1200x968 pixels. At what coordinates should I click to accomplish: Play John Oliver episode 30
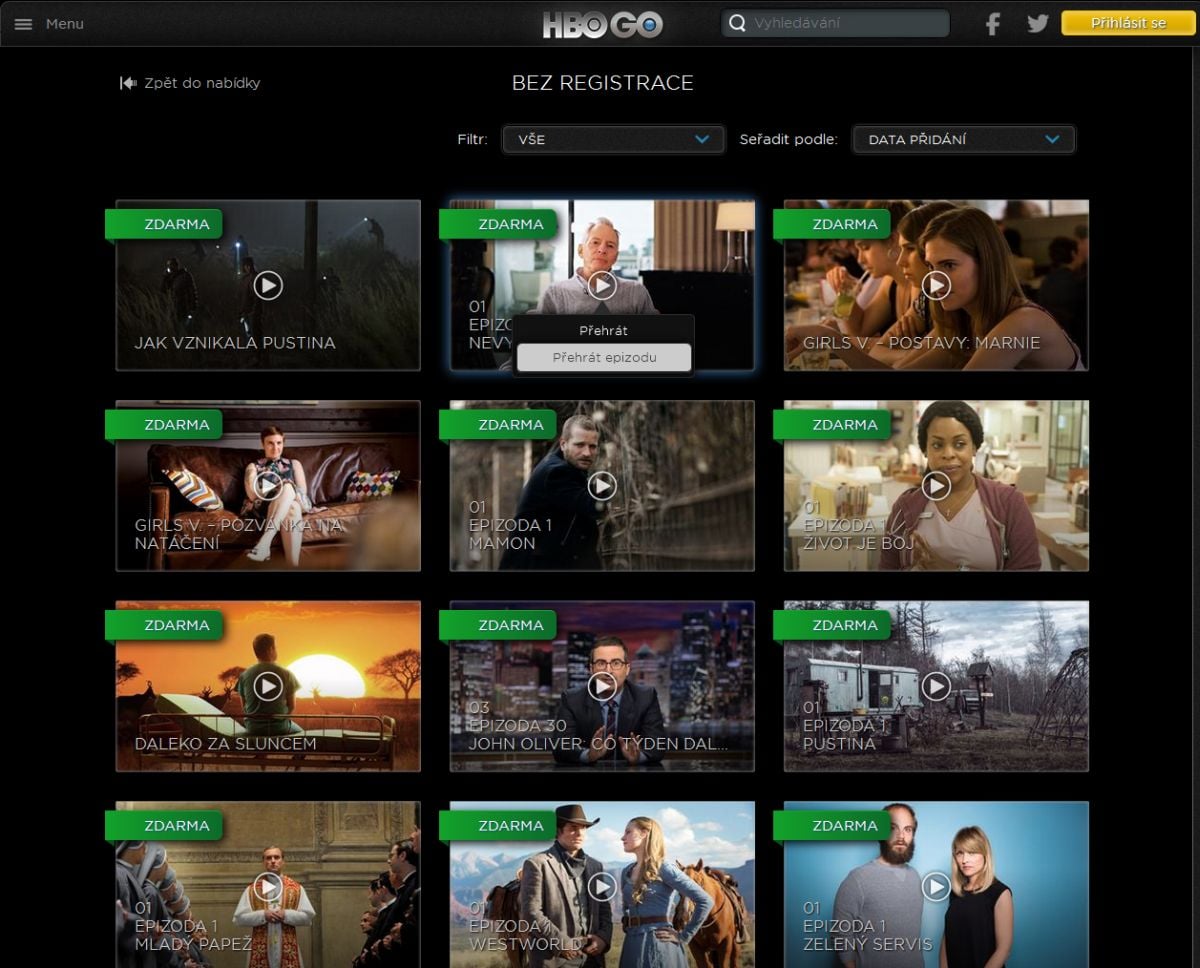[602, 686]
